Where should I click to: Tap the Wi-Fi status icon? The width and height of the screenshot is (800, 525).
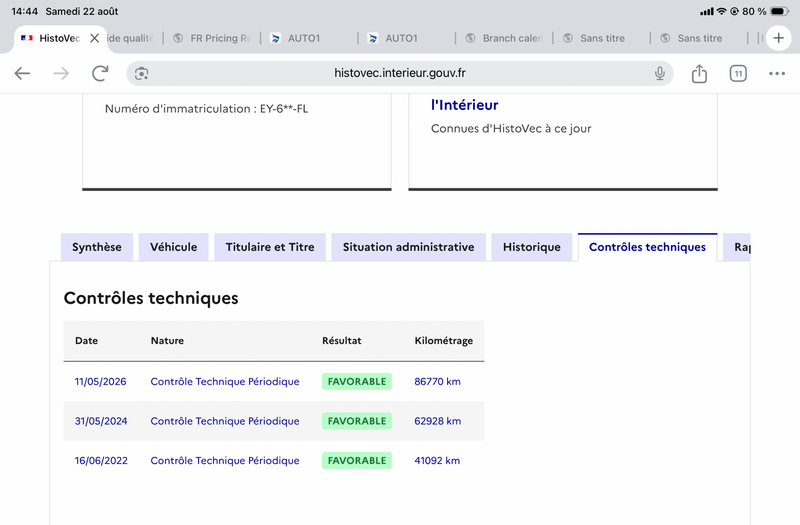[x=721, y=11]
